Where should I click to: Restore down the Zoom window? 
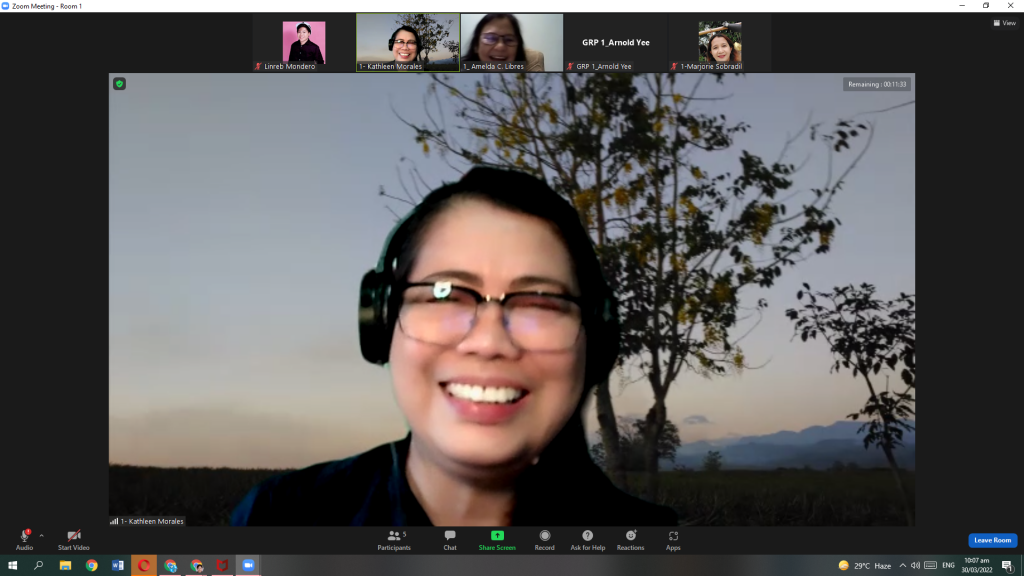coord(986,5)
